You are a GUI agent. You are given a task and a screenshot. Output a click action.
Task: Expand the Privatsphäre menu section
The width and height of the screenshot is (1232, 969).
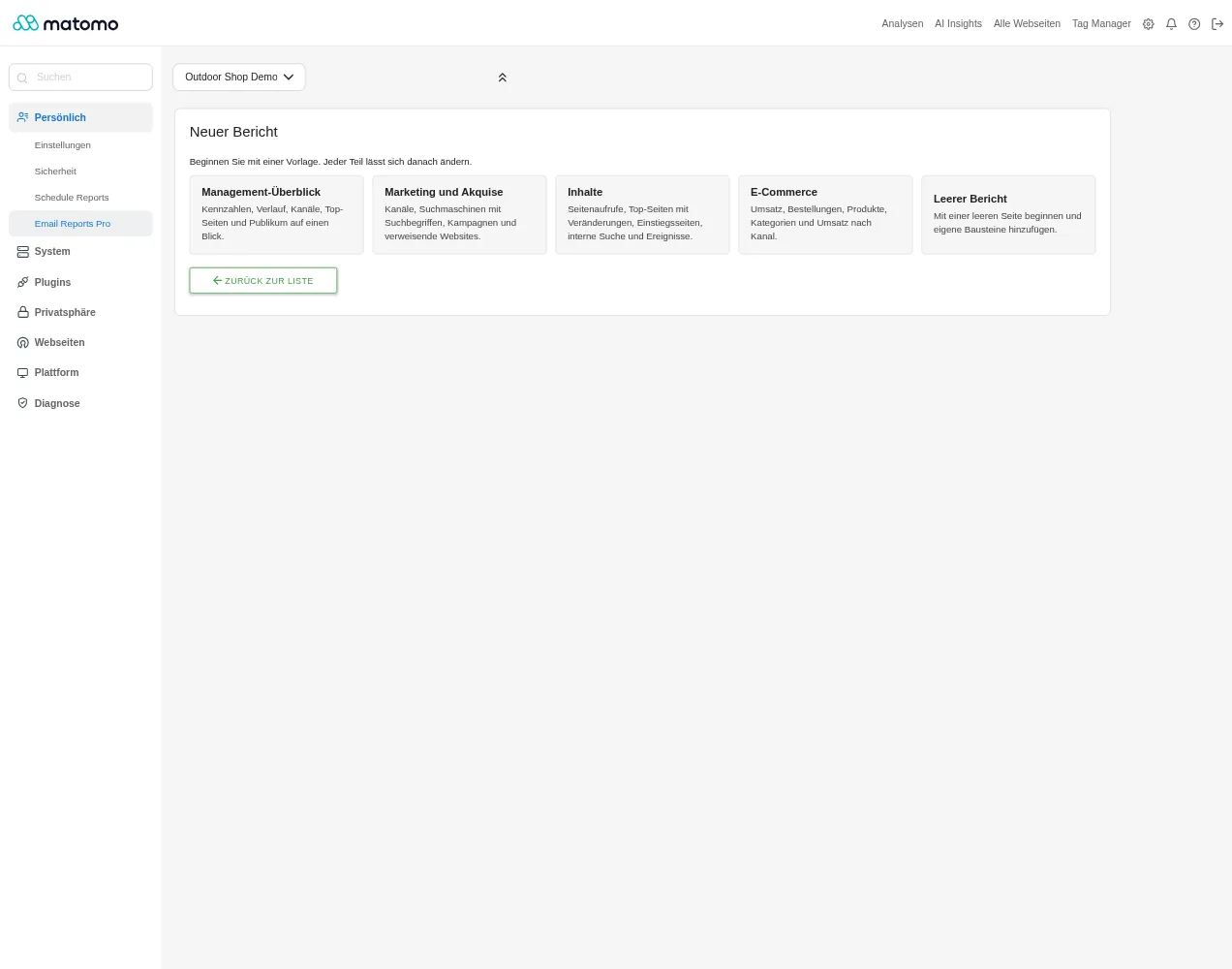pos(80,313)
